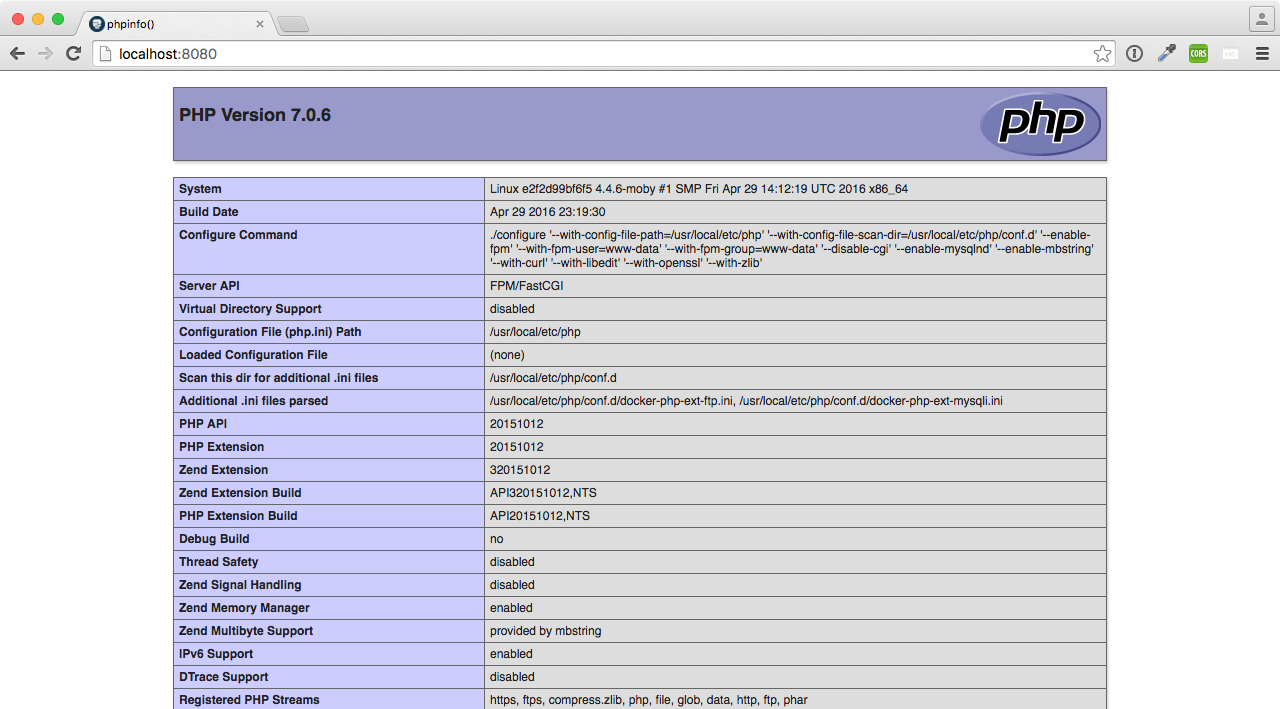Select the provided by mbstring value

[x=545, y=631]
